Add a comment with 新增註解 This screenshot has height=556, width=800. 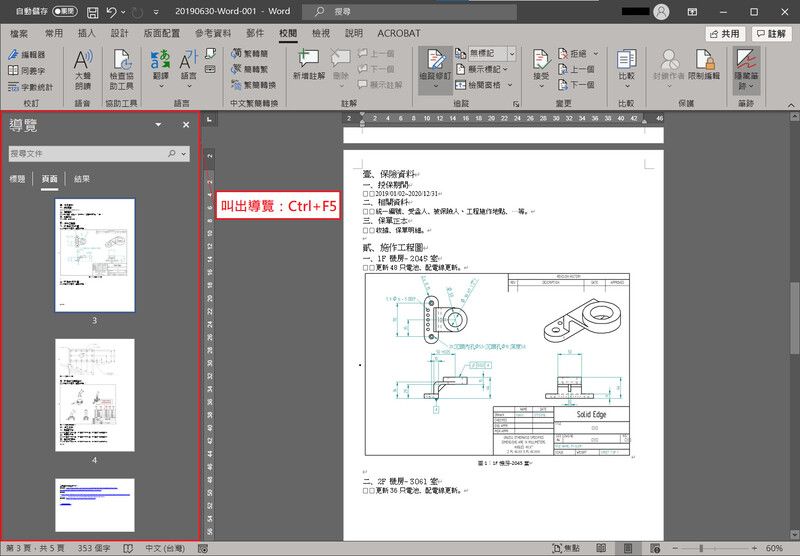pyautogui.click(x=309, y=65)
